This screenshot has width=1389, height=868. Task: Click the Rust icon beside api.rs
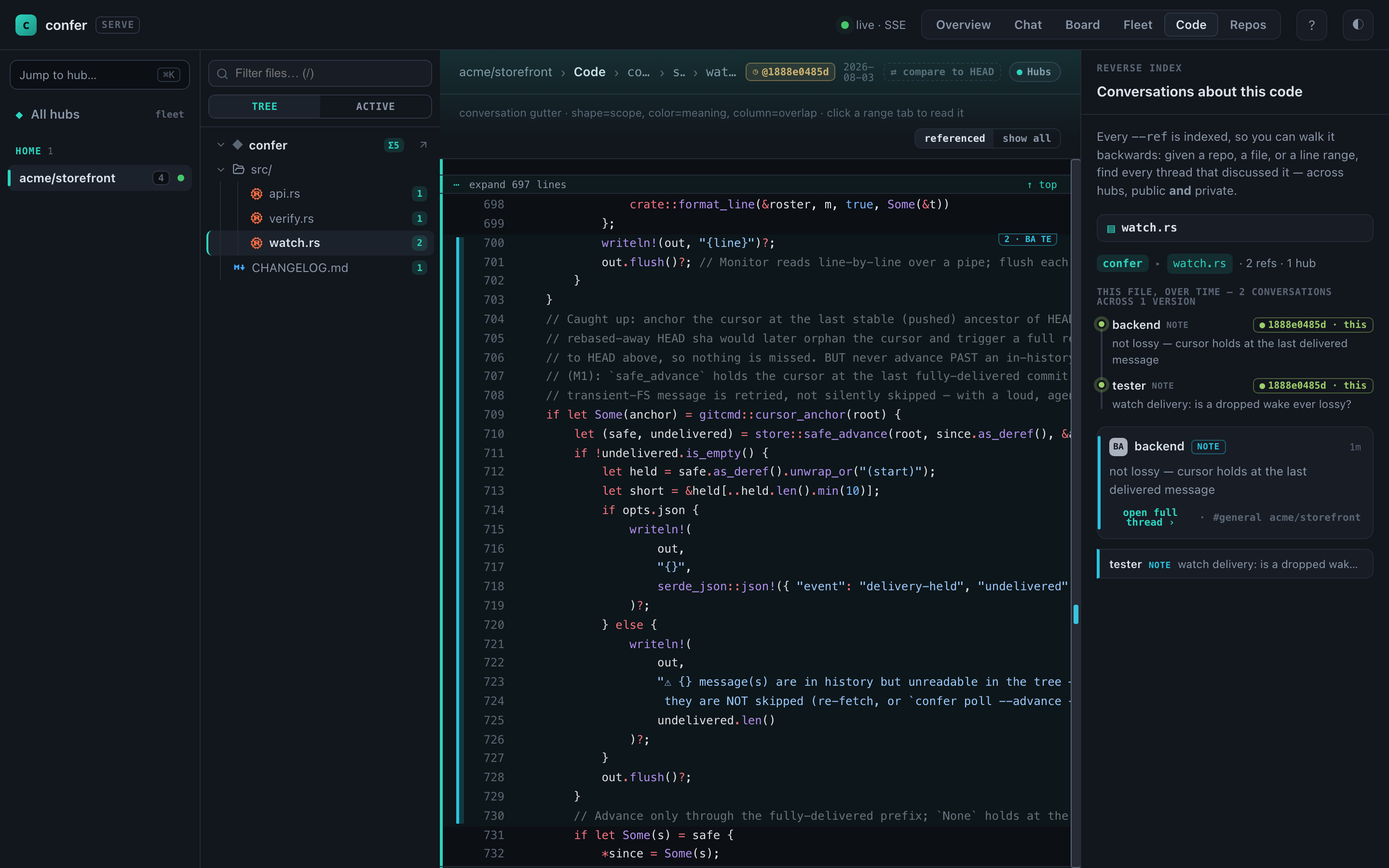(257, 193)
